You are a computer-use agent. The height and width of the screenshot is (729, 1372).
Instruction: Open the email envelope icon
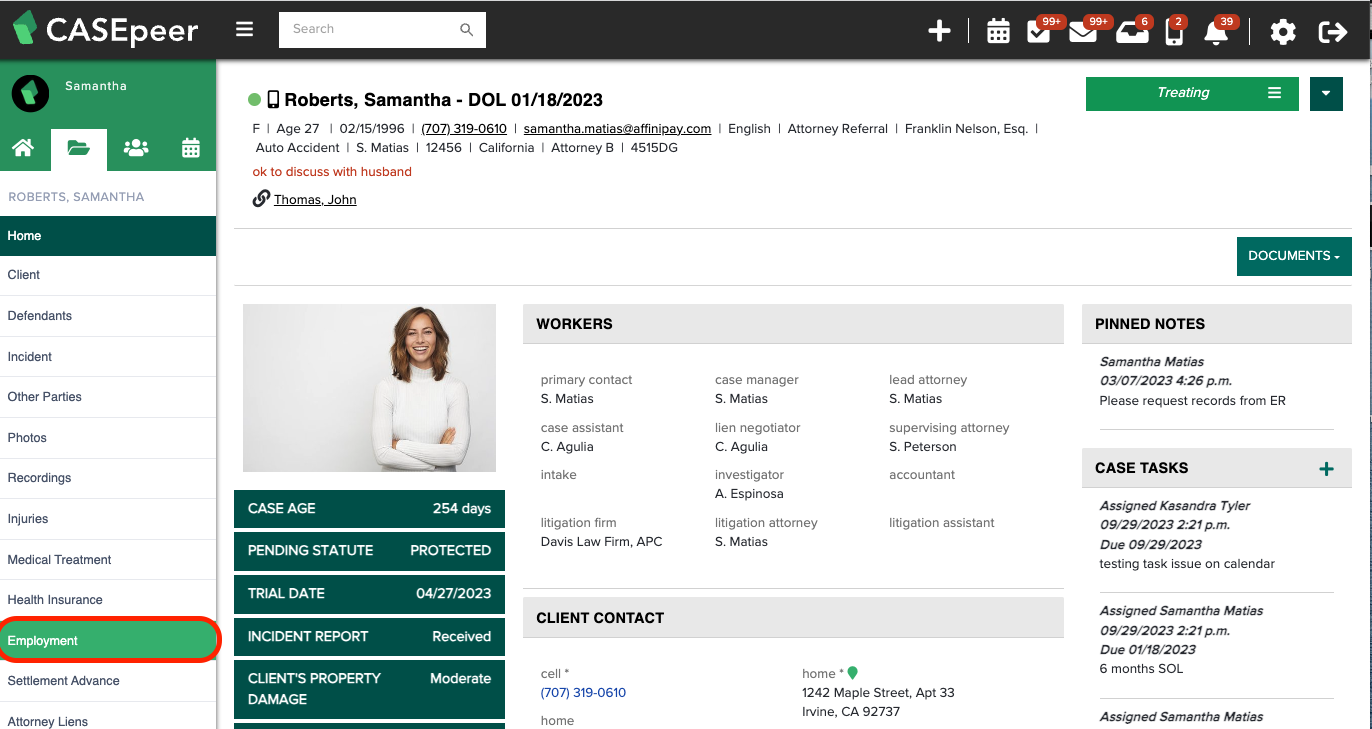(1083, 32)
